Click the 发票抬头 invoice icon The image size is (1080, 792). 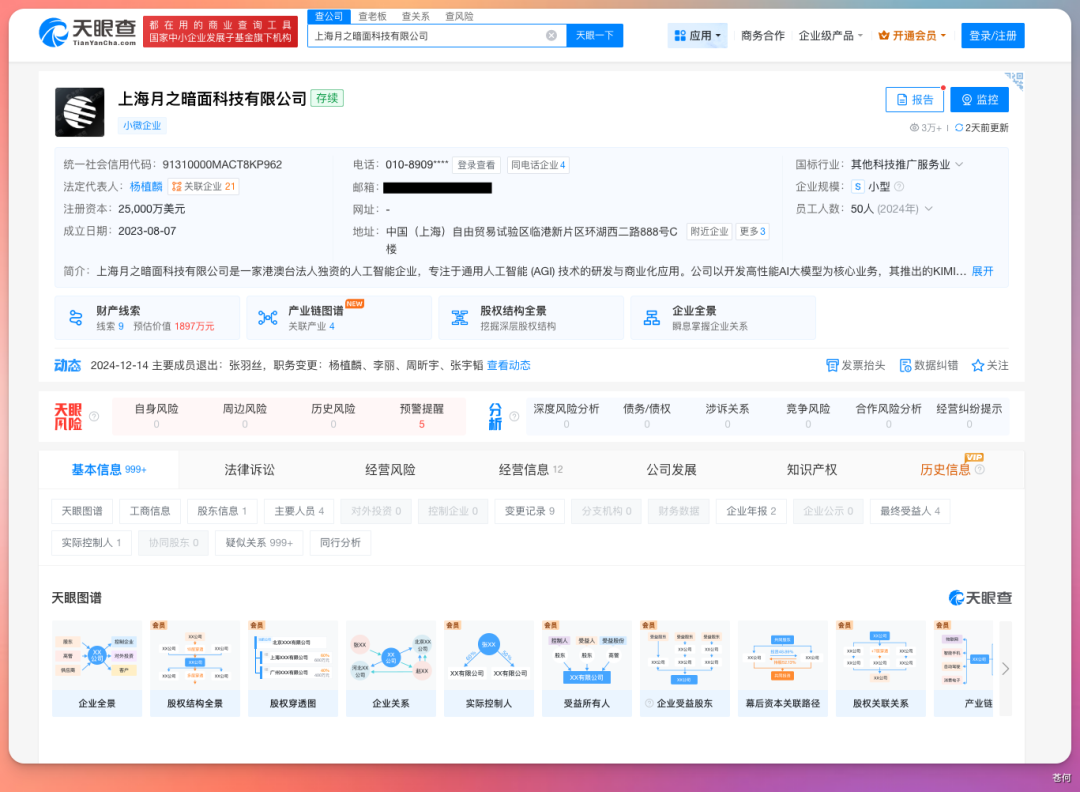(x=832, y=366)
